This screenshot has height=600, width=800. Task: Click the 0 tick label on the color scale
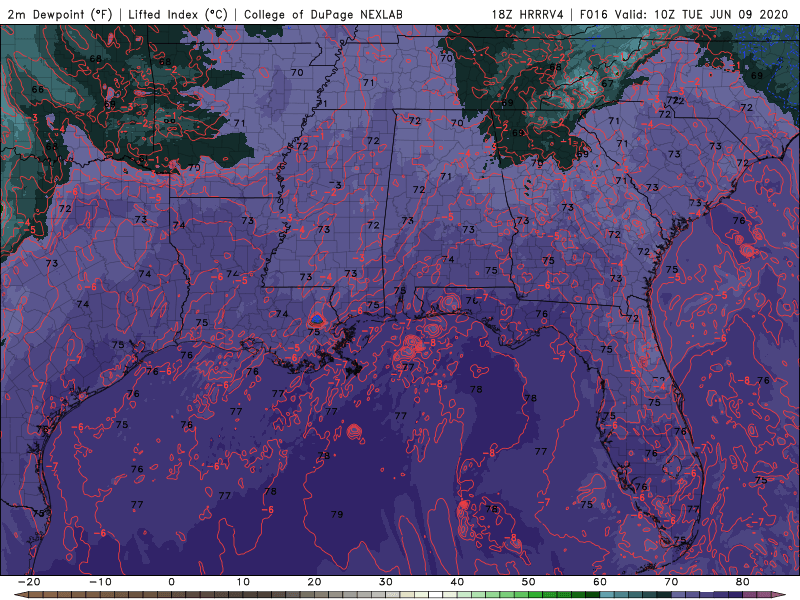(171, 582)
